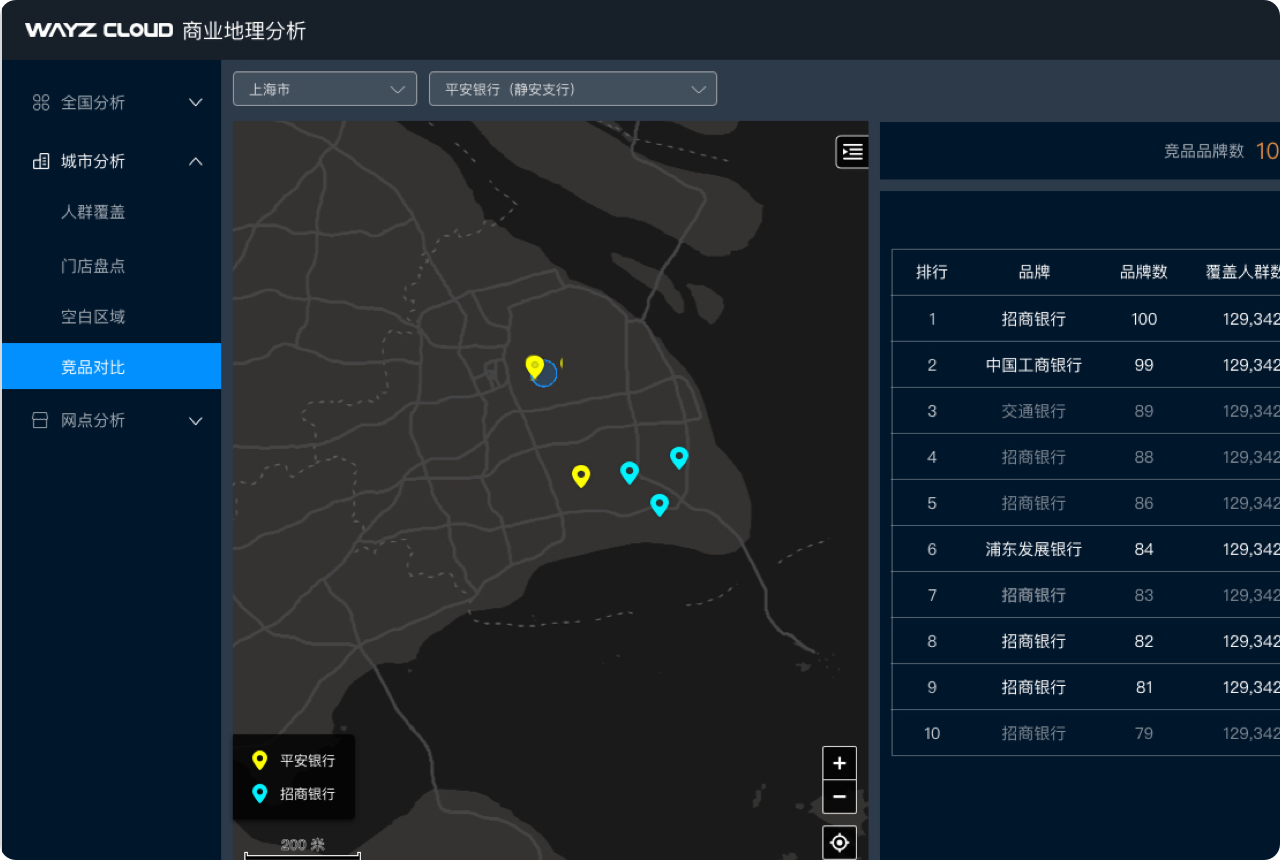The image size is (1280, 860).
Task: Click the 网点分析 sidebar icon
Action: (41, 420)
